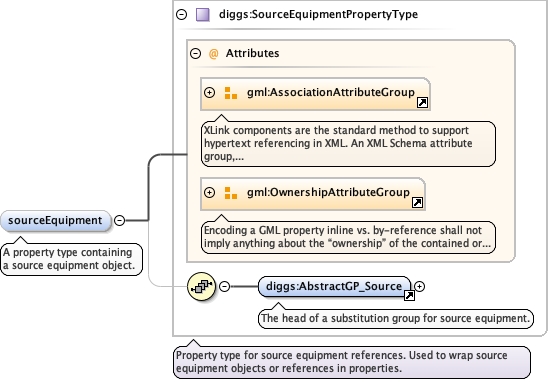Expand gml:AssociationAttributeGroup
Image resolution: width=549 pixels, height=382 pixels.
[209, 92]
